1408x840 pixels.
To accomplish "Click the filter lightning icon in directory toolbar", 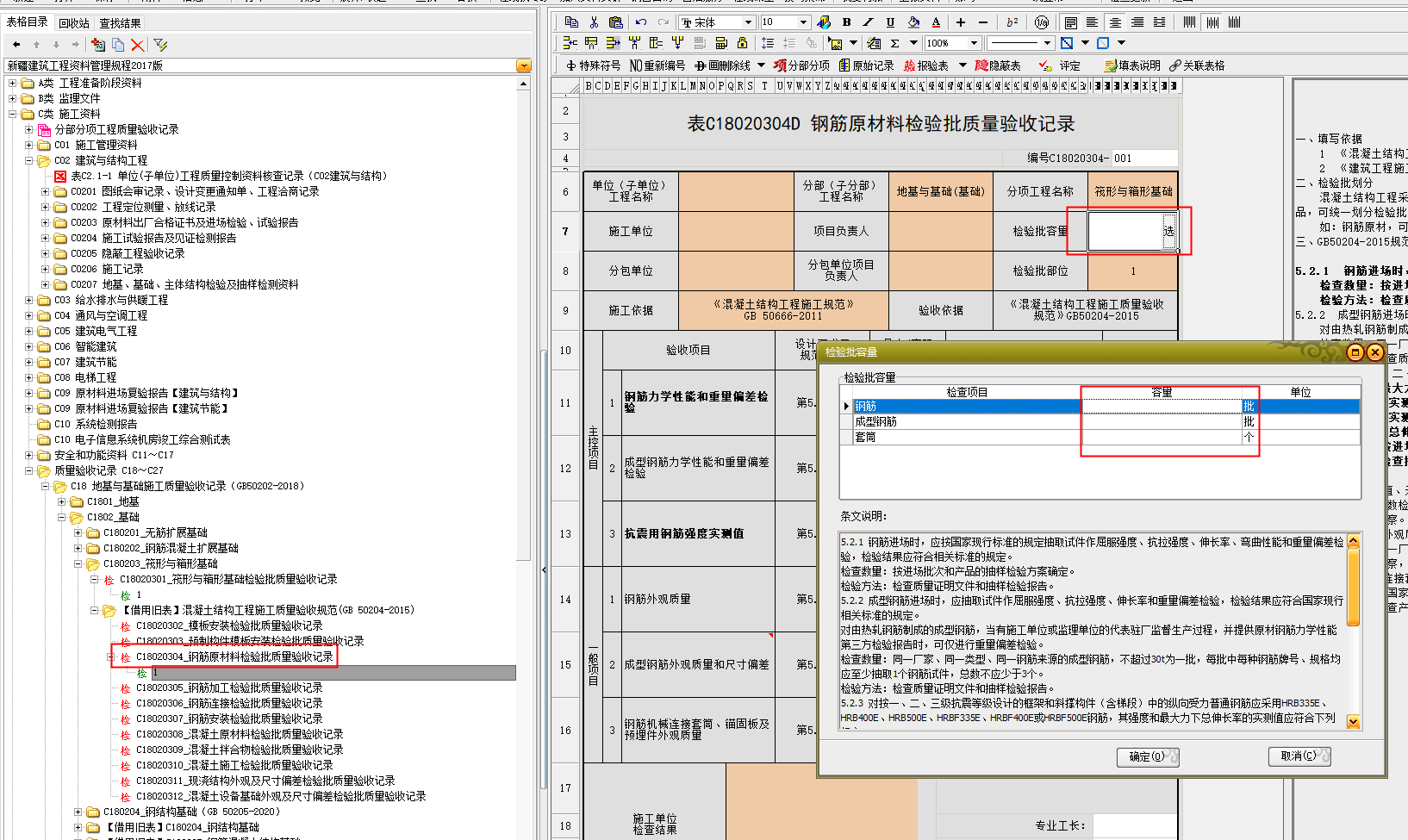I will click(160, 44).
